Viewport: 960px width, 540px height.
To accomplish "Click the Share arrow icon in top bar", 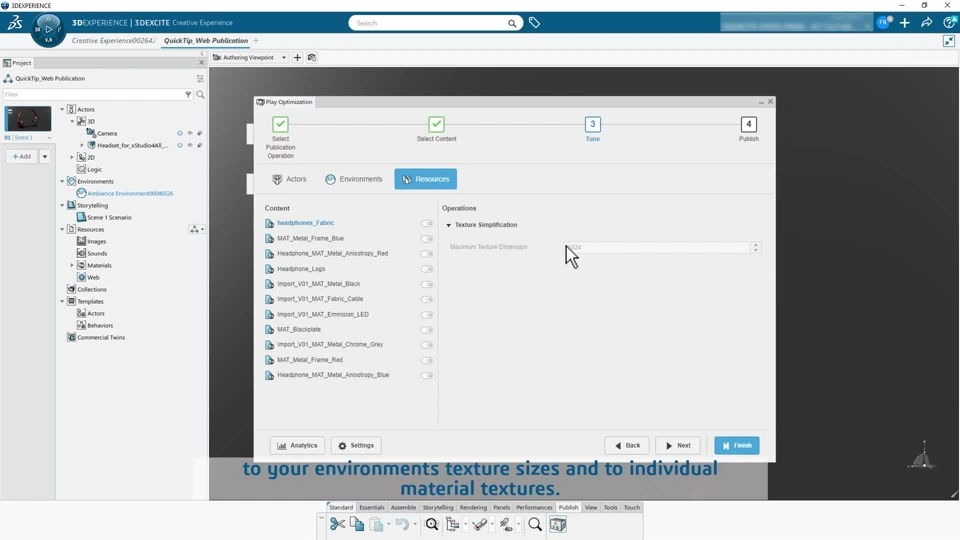I will pyautogui.click(x=927, y=22).
